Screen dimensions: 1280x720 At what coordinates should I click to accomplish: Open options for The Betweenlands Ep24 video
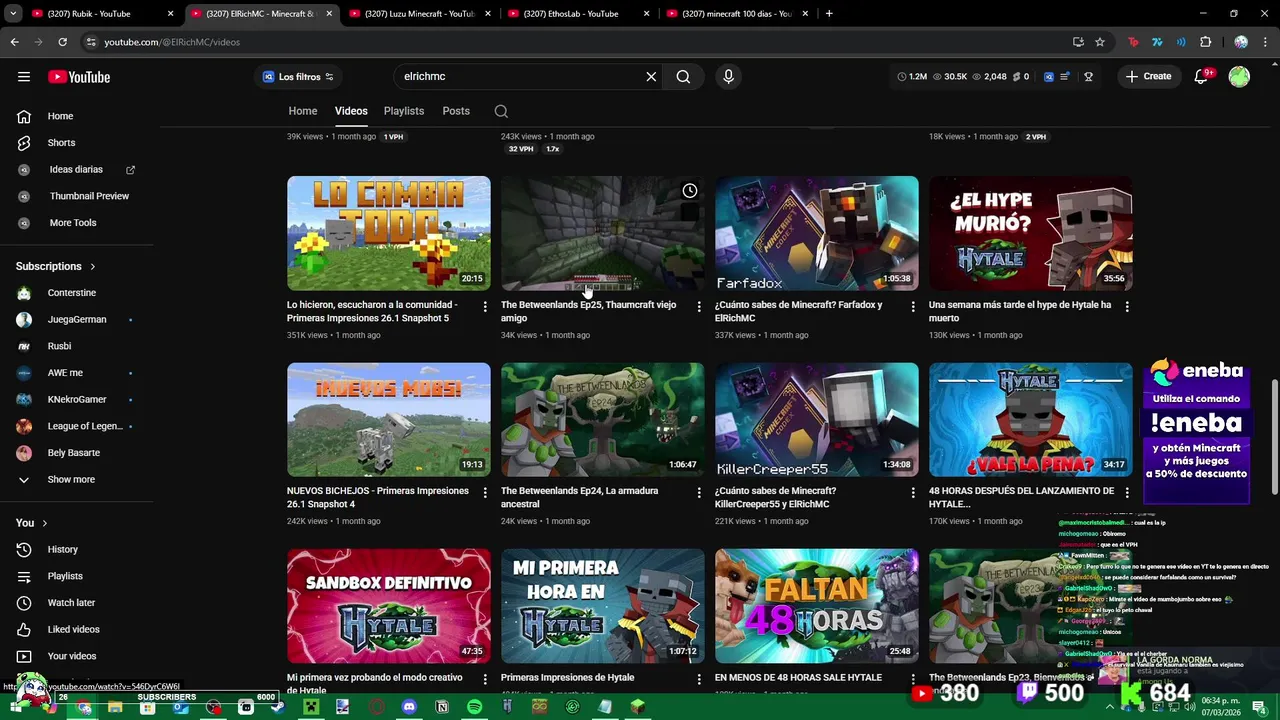click(x=699, y=492)
